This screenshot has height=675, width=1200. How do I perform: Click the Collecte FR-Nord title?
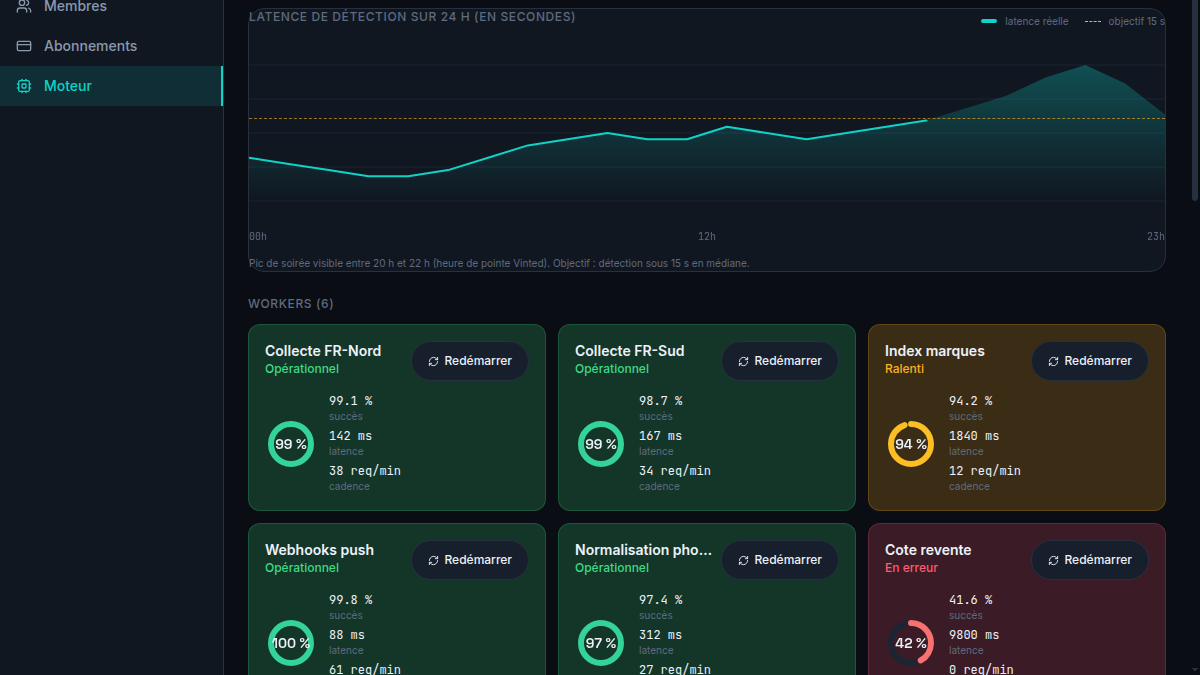click(x=323, y=351)
